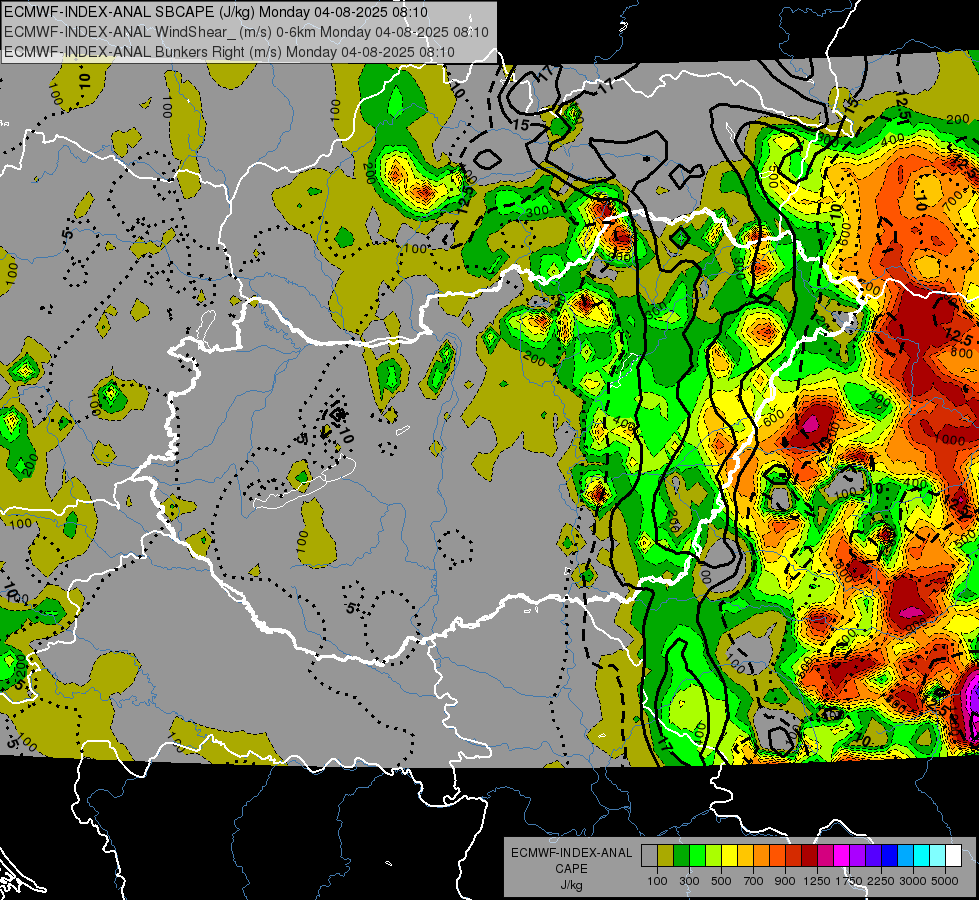Image resolution: width=979 pixels, height=900 pixels.
Task: Pick the indigo swatch left of 2250
Action: click(873, 855)
